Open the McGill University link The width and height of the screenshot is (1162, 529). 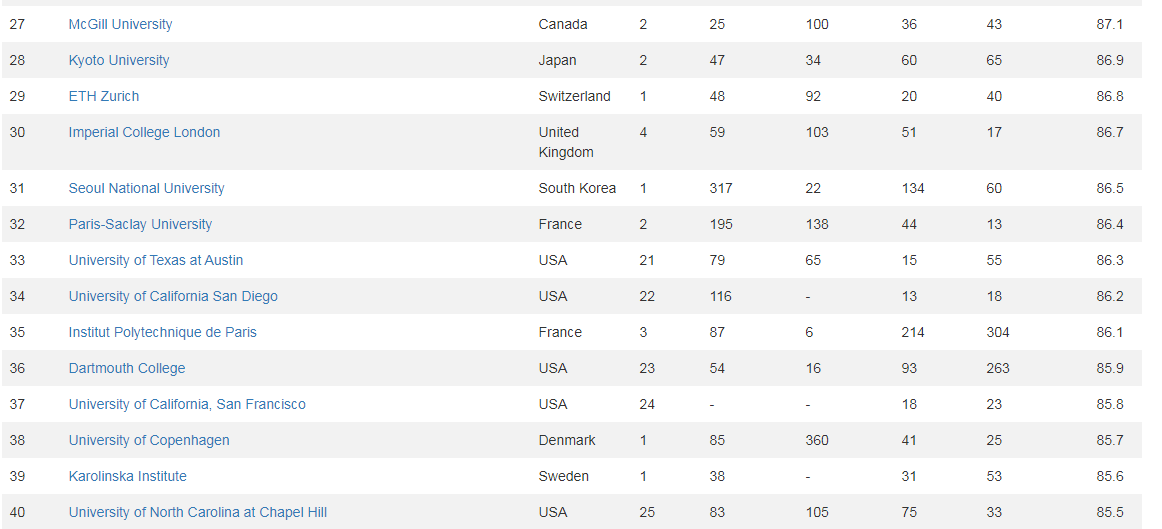120,24
